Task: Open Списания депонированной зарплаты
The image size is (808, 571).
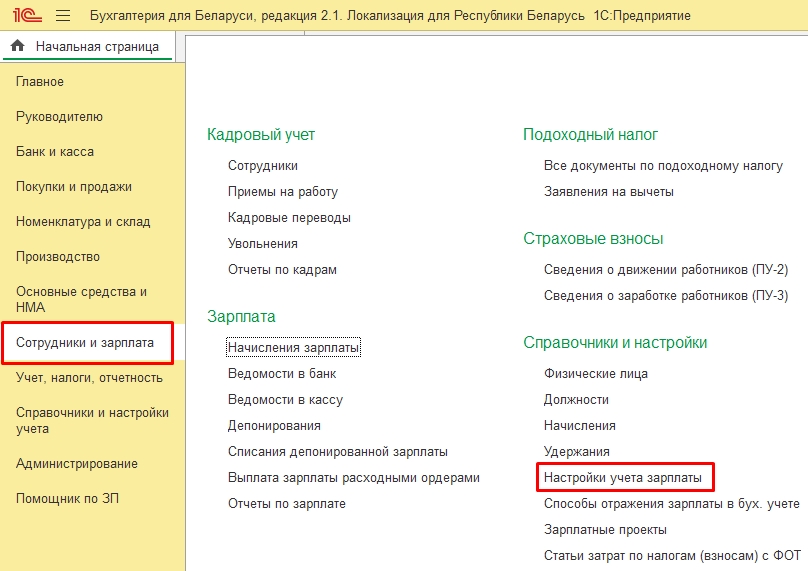Action: (338, 452)
